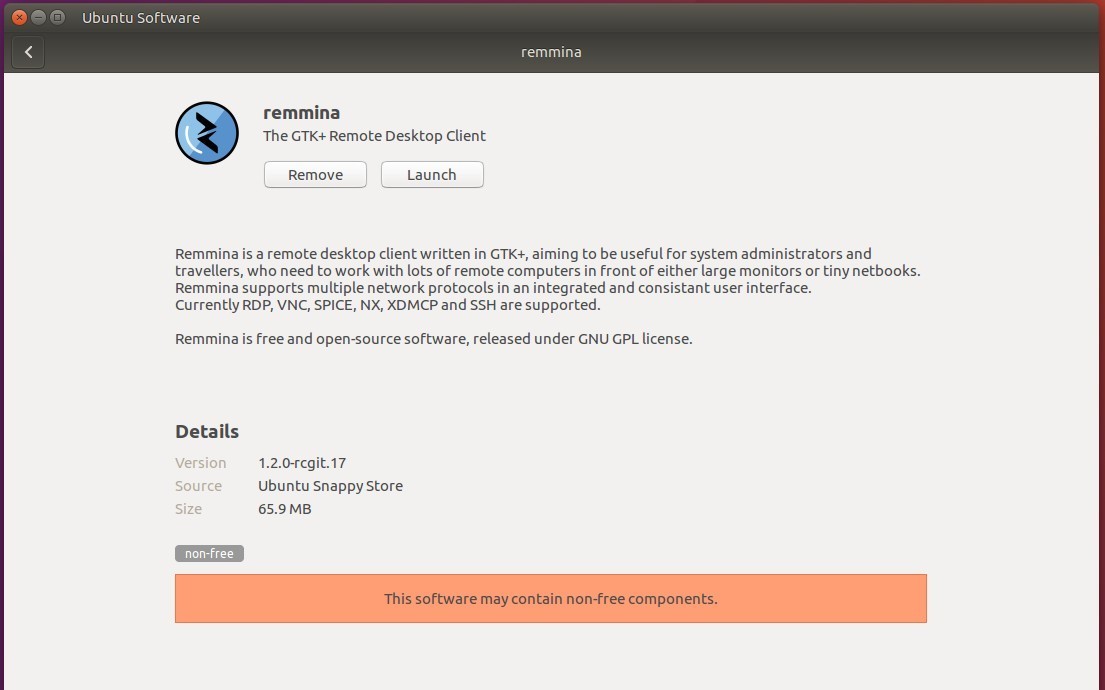Image resolution: width=1105 pixels, height=690 pixels.
Task: Click the remmina title in header bar
Action: click(551, 52)
